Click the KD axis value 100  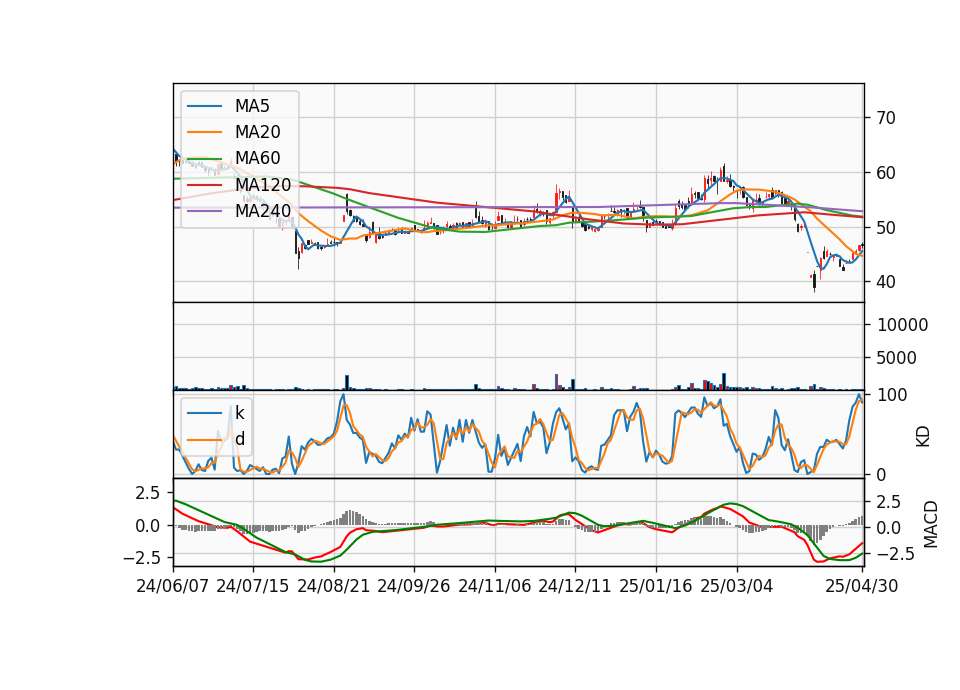[892, 395]
